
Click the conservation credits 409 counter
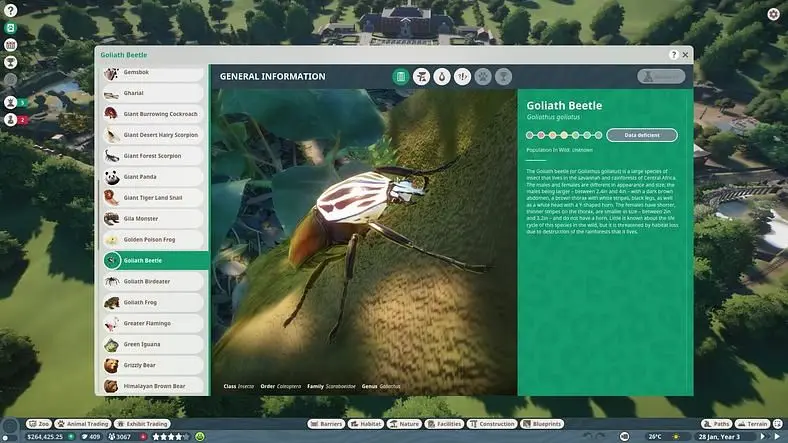click(x=91, y=437)
